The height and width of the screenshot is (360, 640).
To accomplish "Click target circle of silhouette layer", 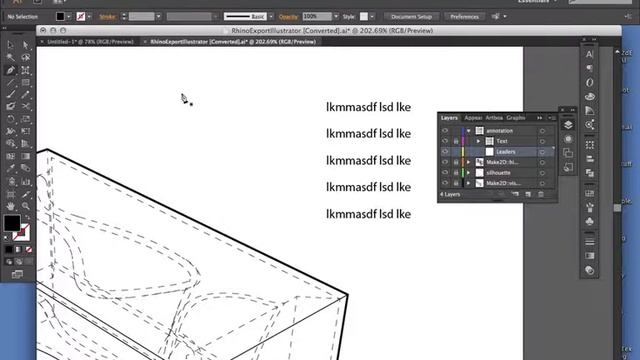I will (542, 173).
